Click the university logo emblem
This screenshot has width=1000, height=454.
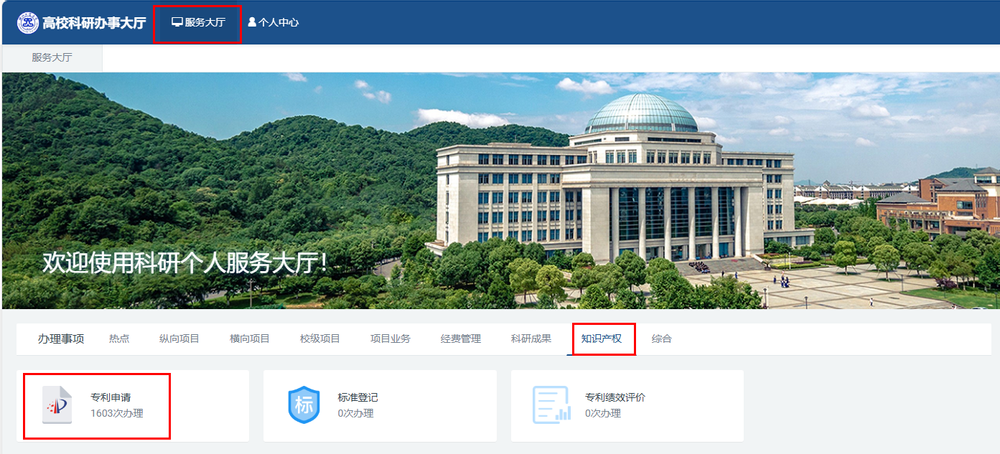(x=28, y=22)
